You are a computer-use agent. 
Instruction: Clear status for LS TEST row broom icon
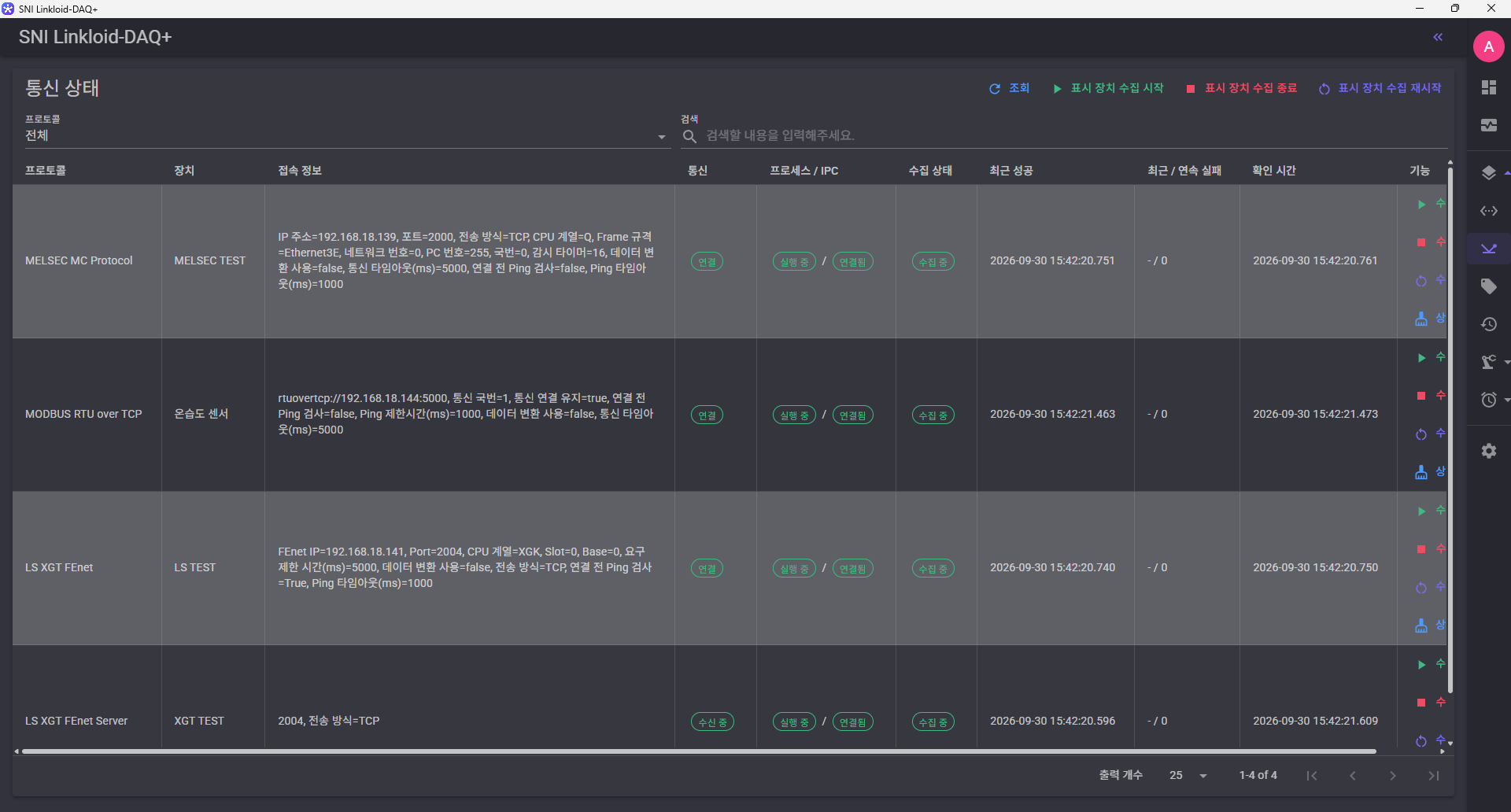pyautogui.click(x=1421, y=626)
